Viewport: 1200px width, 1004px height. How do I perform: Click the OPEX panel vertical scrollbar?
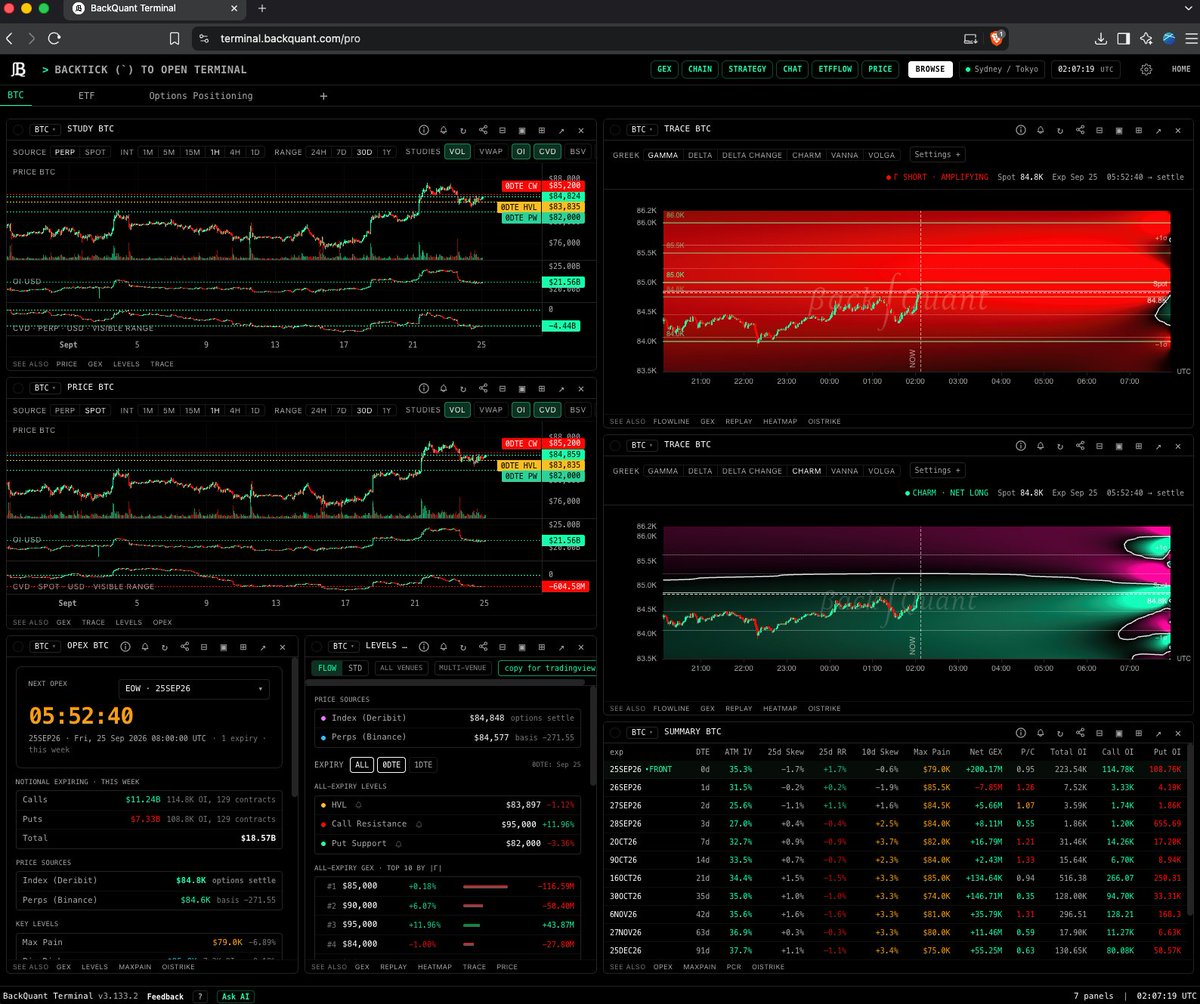click(294, 725)
